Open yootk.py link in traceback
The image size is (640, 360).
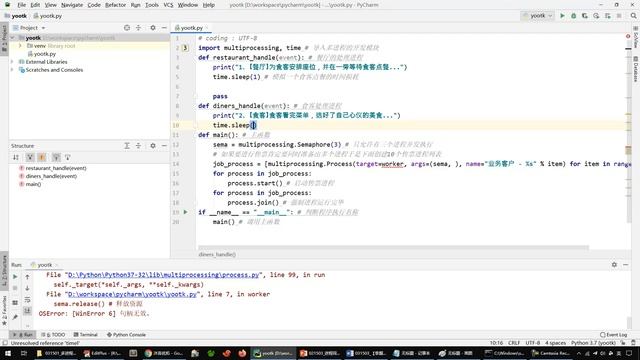133,294
